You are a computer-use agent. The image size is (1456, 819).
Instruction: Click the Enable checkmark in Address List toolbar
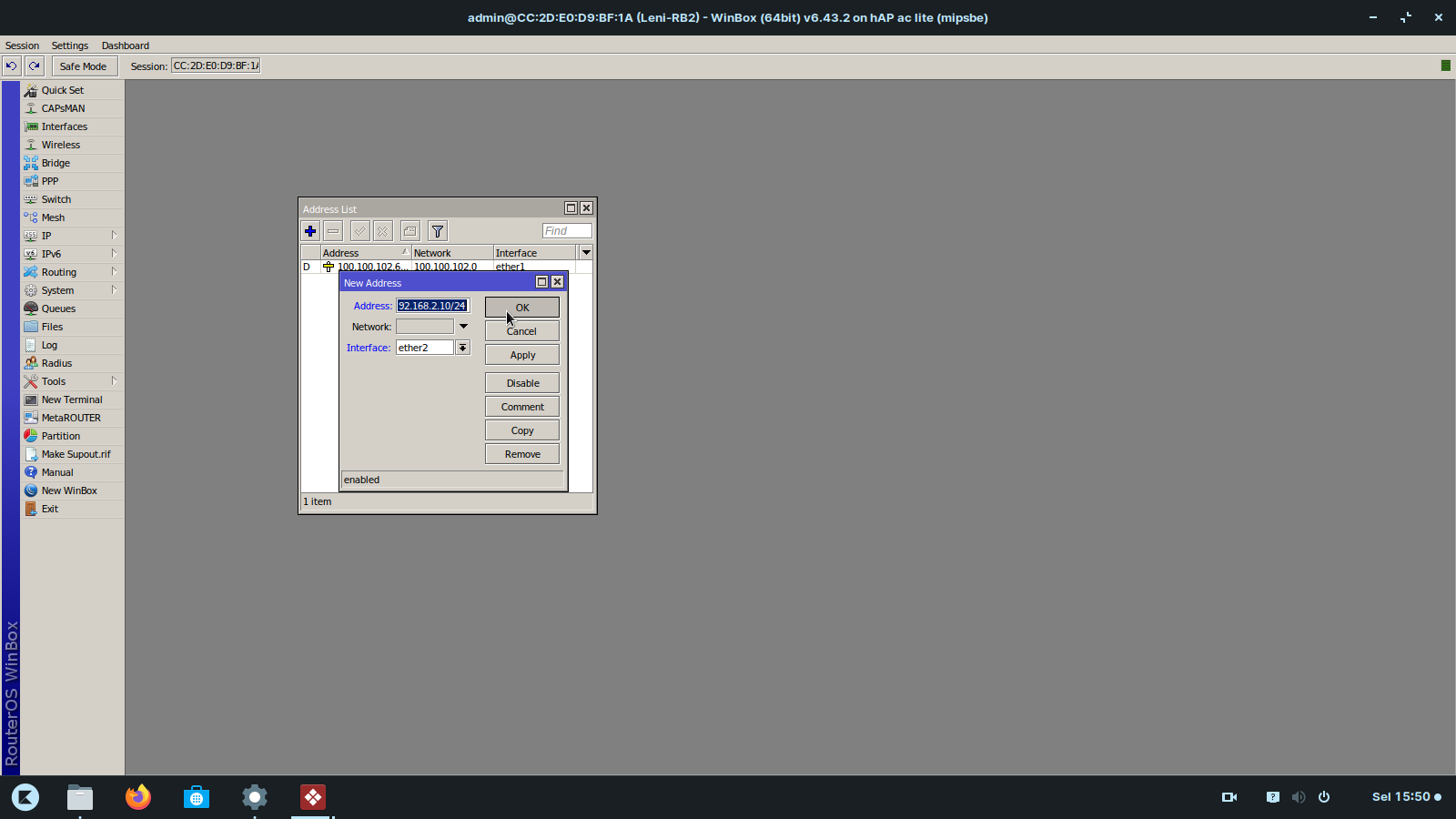click(360, 231)
